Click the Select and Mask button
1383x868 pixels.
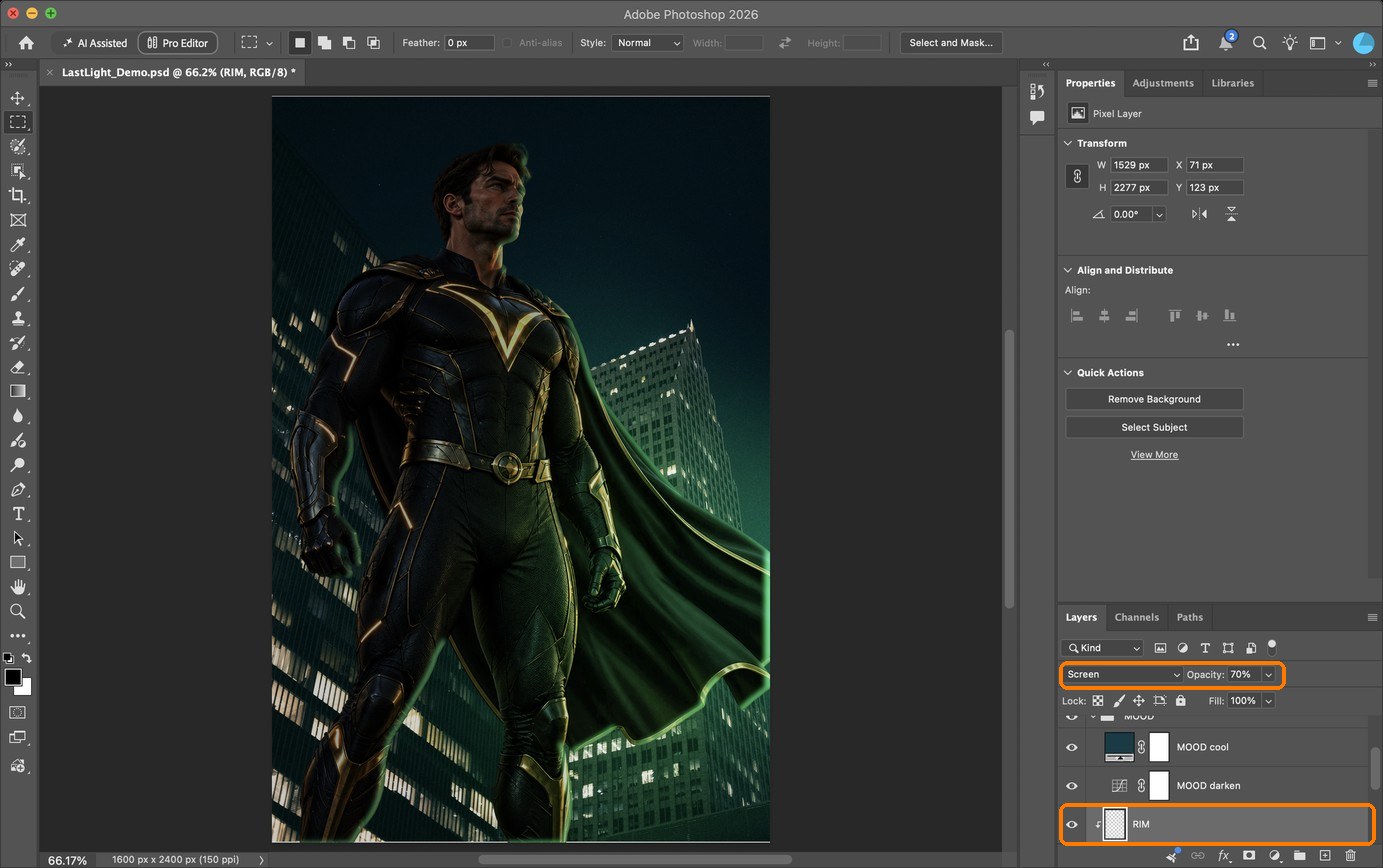point(951,43)
